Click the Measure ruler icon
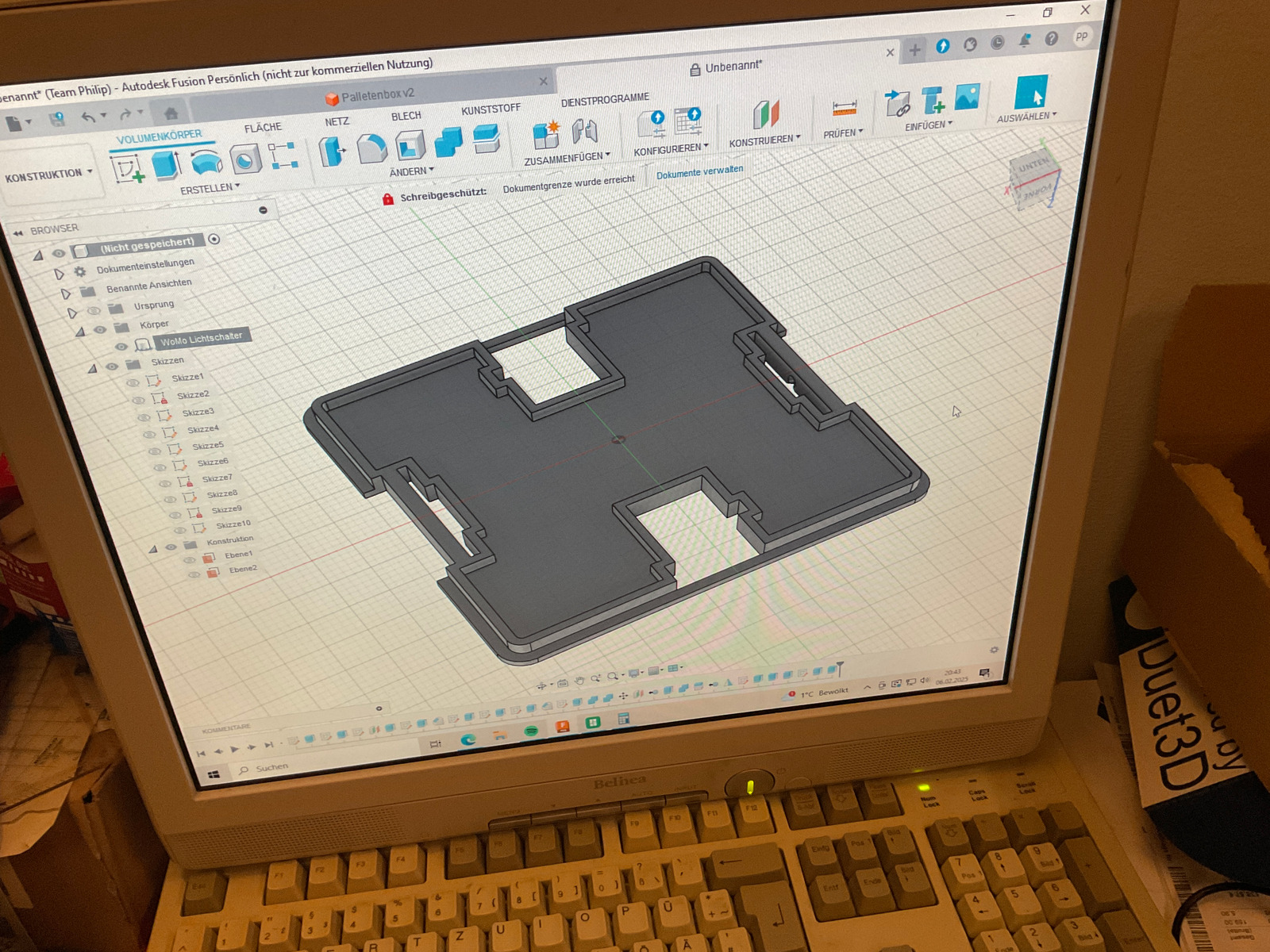Image resolution: width=1270 pixels, height=952 pixels. 844,109
